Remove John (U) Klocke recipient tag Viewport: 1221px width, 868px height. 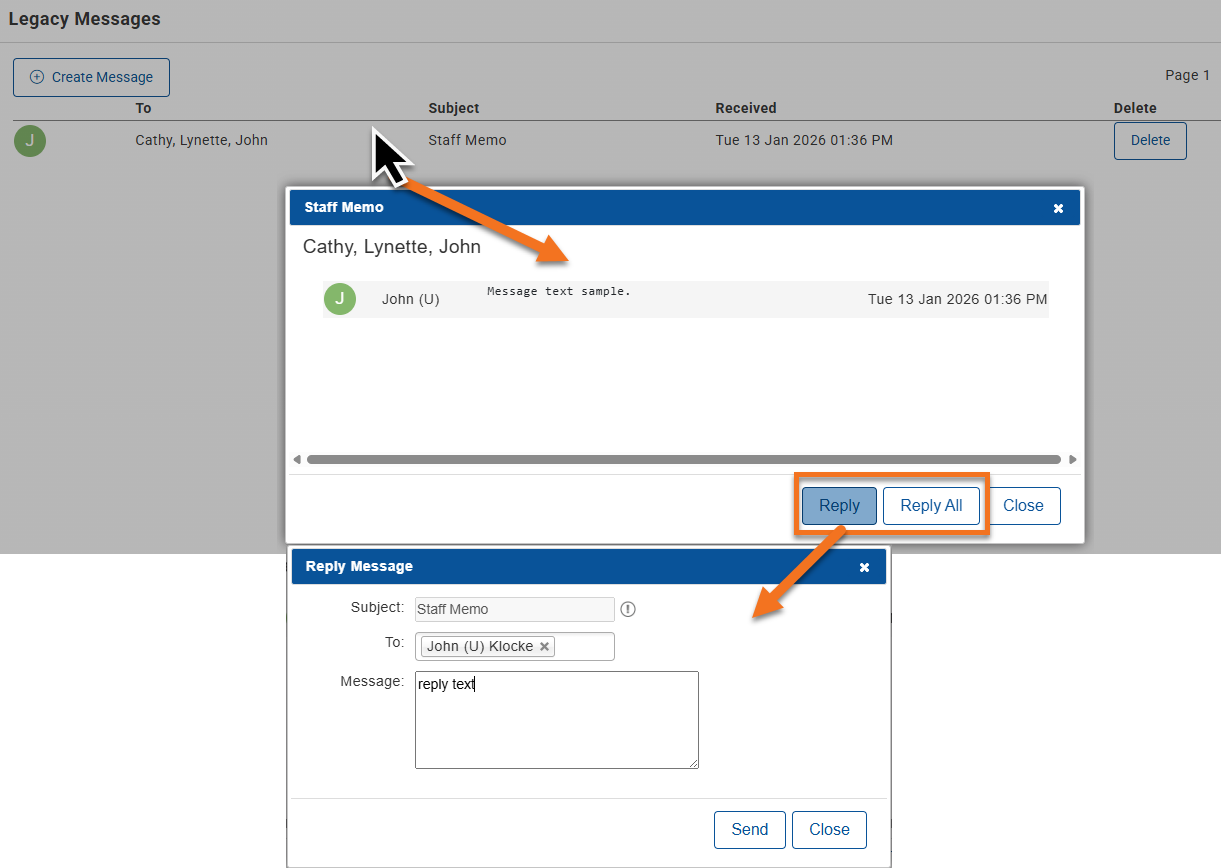[x=544, y=647]
